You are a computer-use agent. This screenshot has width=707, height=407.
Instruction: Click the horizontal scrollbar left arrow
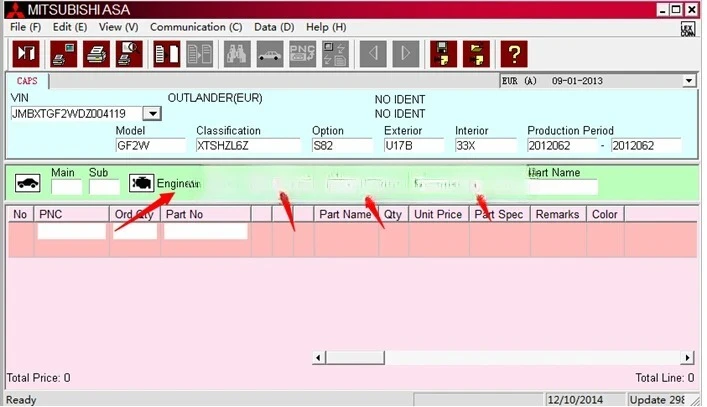pos(318,358)
